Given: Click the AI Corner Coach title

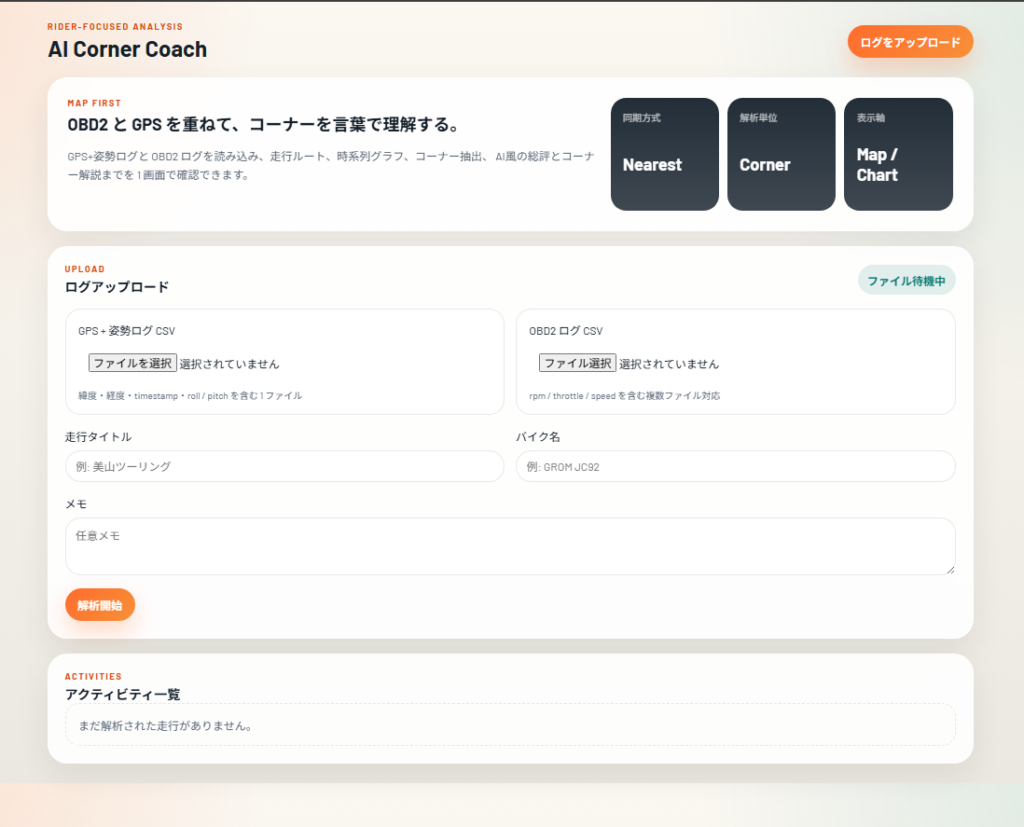Looking at the screenshot, I should pyautogui.click(x=127, y=49).
